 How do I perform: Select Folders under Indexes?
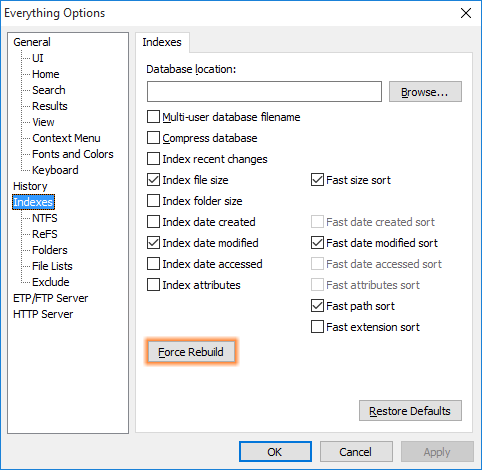point(50,250)
